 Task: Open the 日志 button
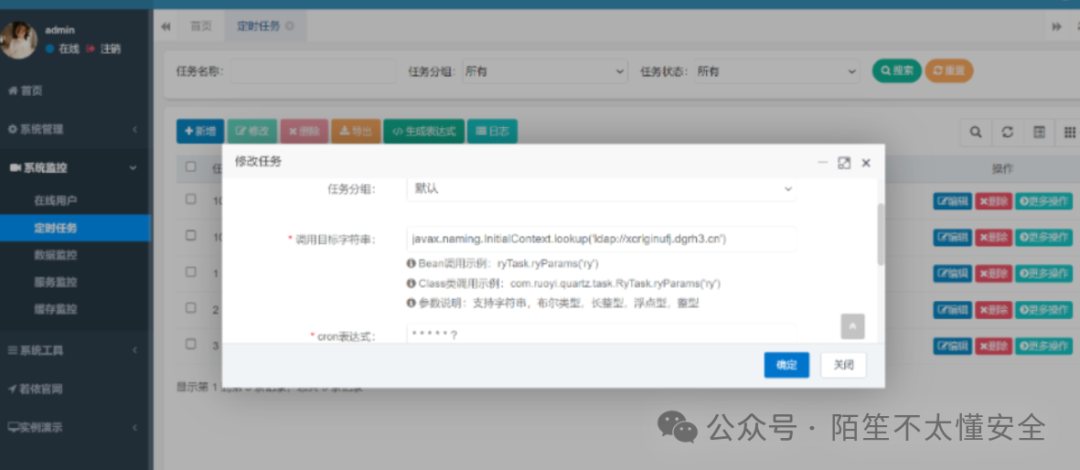click(x=492, y=132)
